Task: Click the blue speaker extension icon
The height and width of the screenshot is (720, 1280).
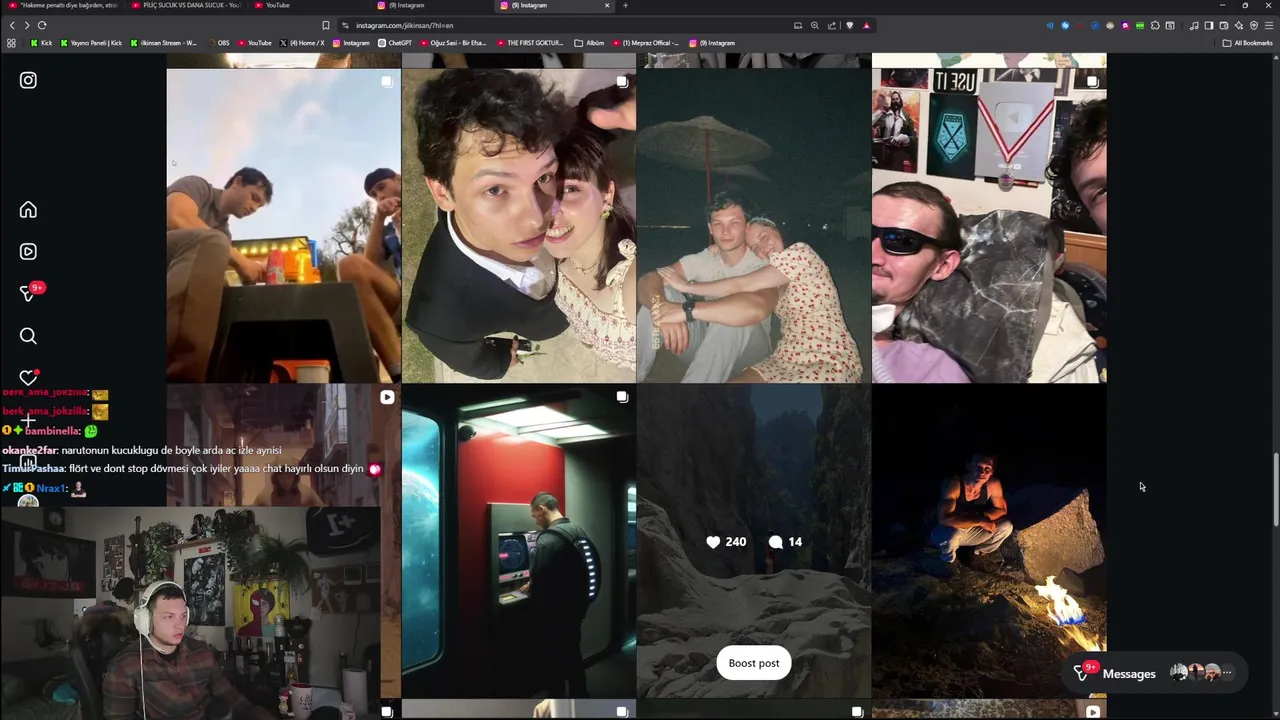Action: (x=1050, y=25)
